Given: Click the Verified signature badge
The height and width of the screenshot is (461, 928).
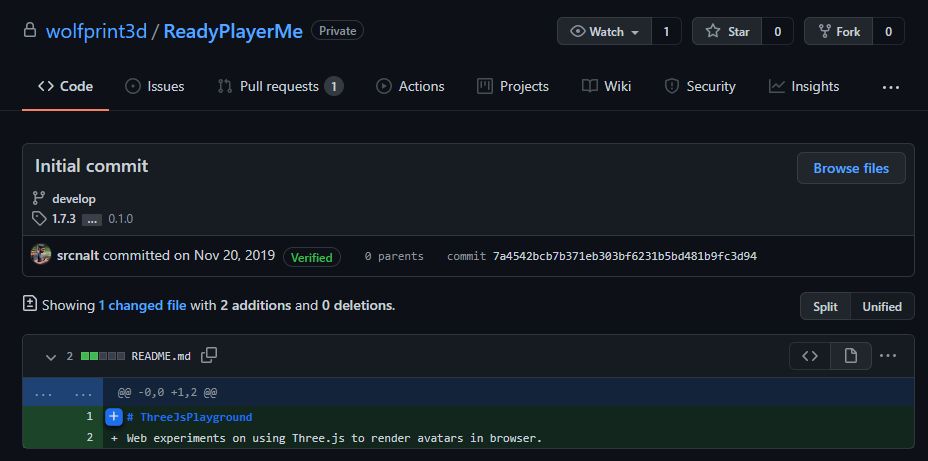Looking at the screenshot, I should [x=312, y=257].
